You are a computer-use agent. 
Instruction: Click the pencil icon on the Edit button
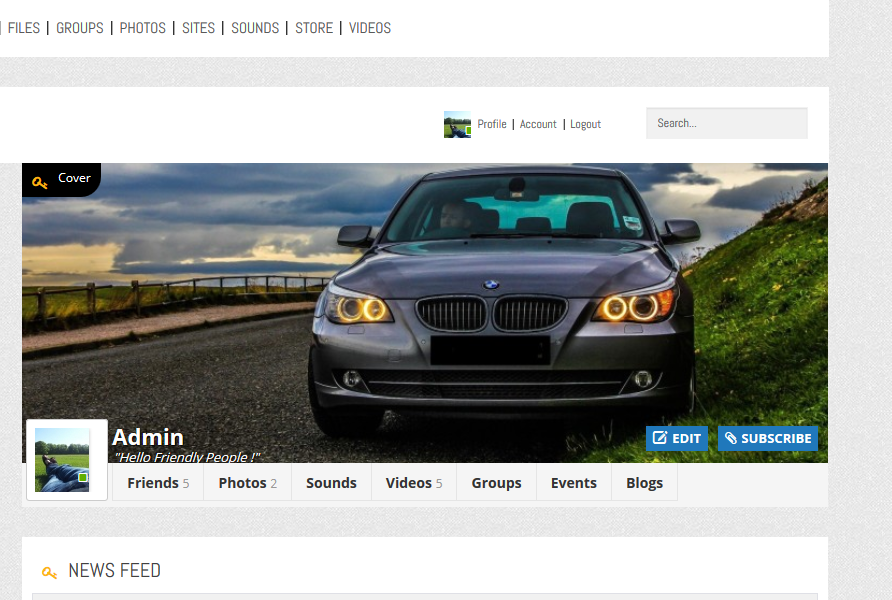pos(660,437)
